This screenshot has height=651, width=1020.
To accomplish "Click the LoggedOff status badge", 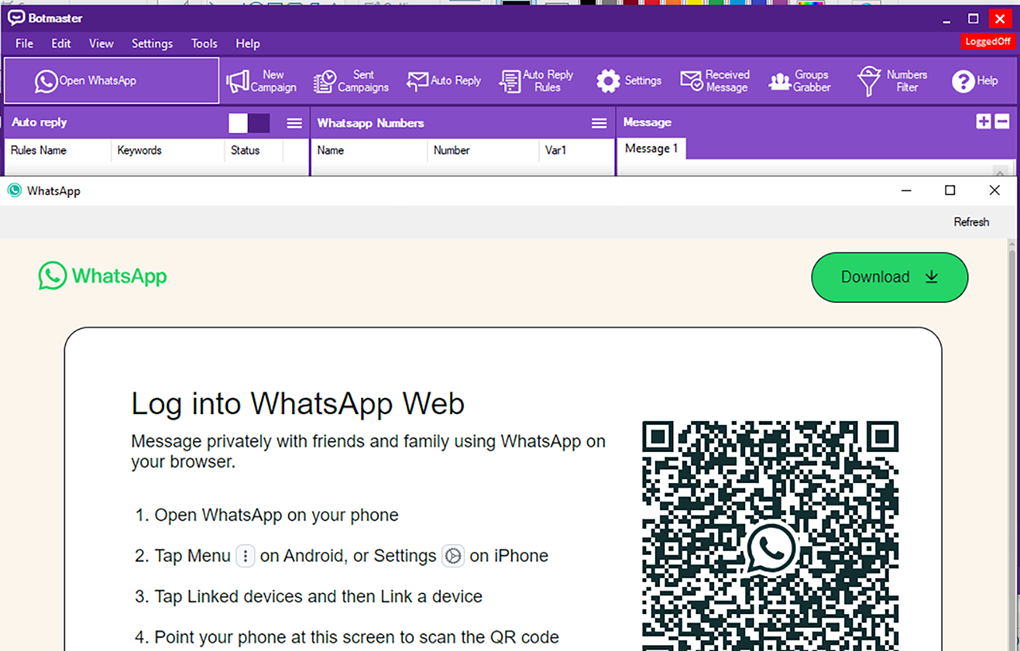I will [x=987, y=41].
